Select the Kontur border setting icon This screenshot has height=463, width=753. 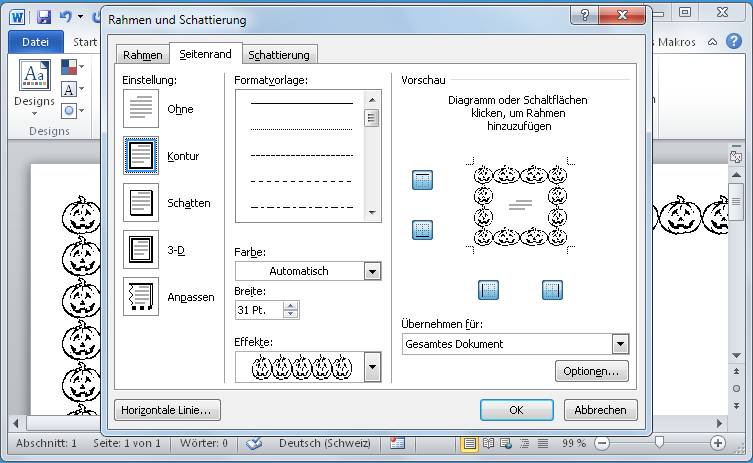click(x=141, y=156)
